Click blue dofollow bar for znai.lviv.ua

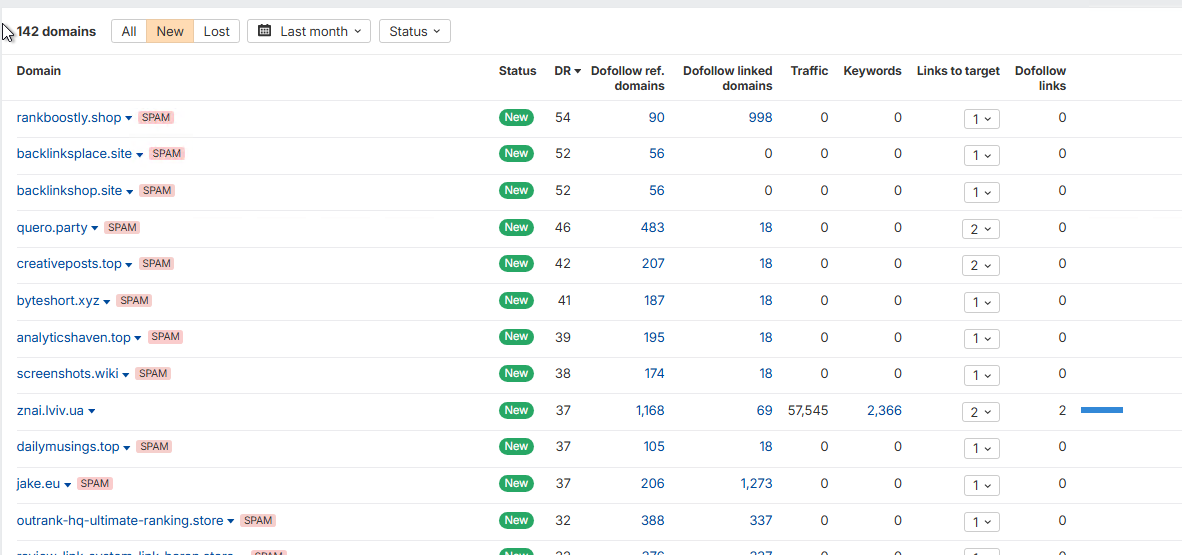click(1102, 410)
